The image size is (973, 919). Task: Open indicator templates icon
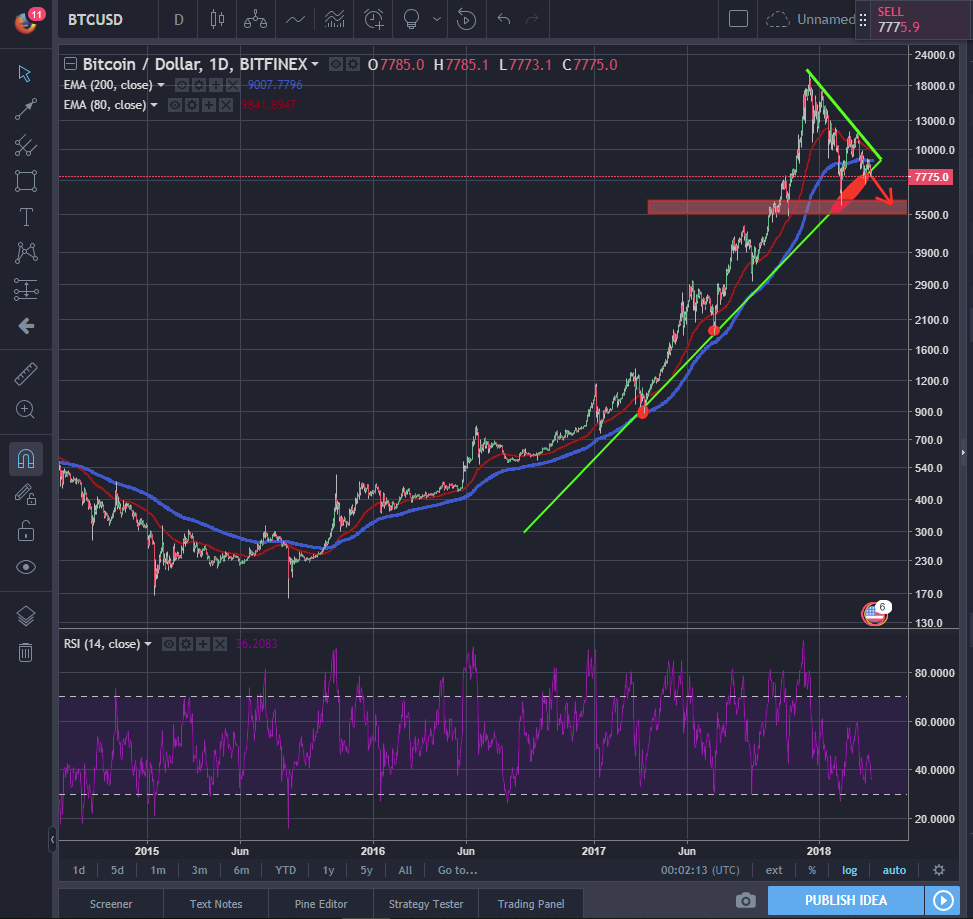click(334, 19)
